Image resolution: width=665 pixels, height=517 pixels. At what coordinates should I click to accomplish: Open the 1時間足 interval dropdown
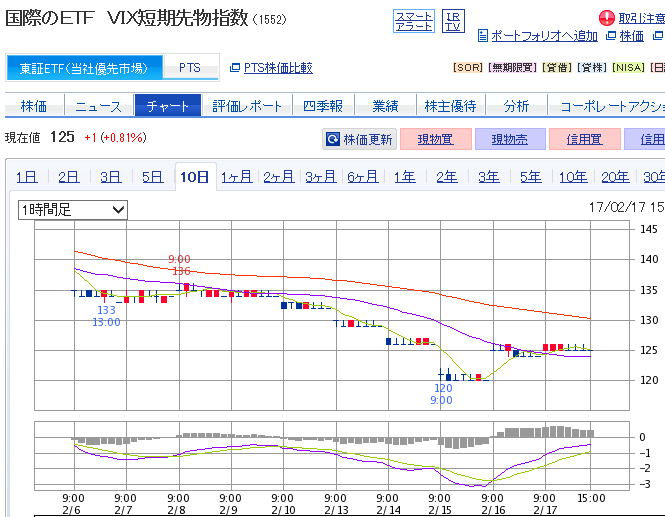click(x=73, y=210)
